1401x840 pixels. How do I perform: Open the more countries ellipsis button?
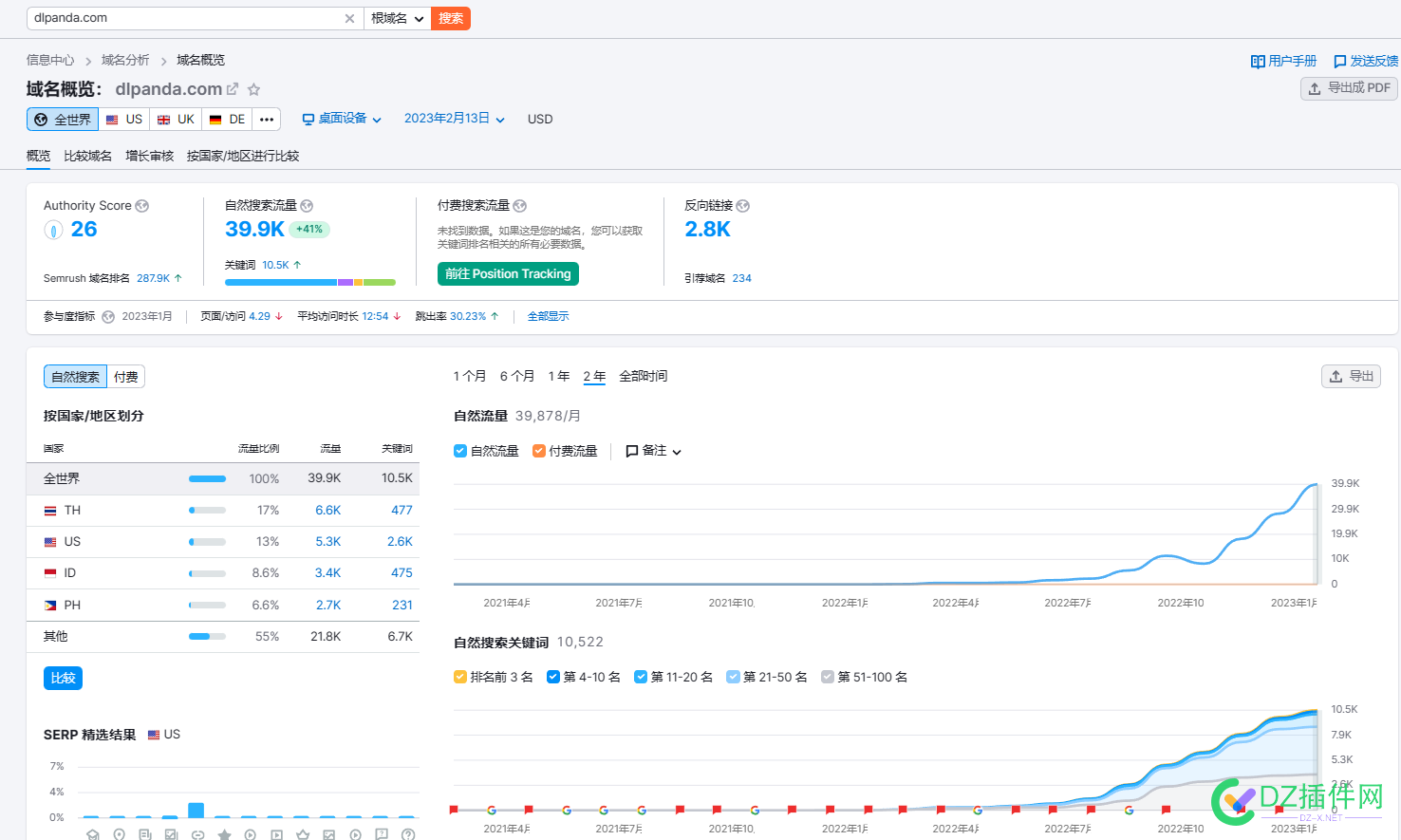point(267,120)
